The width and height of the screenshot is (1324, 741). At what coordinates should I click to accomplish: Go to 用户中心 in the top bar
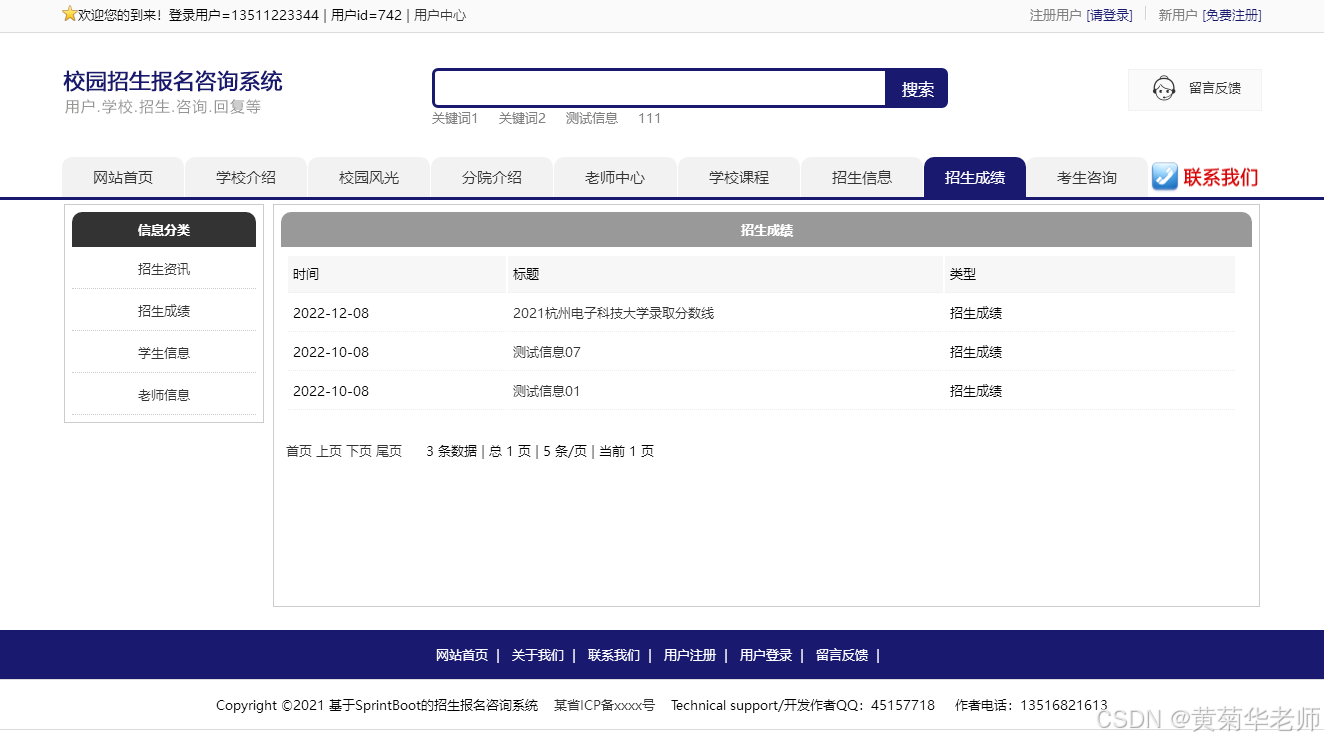[x=438, y=15]
